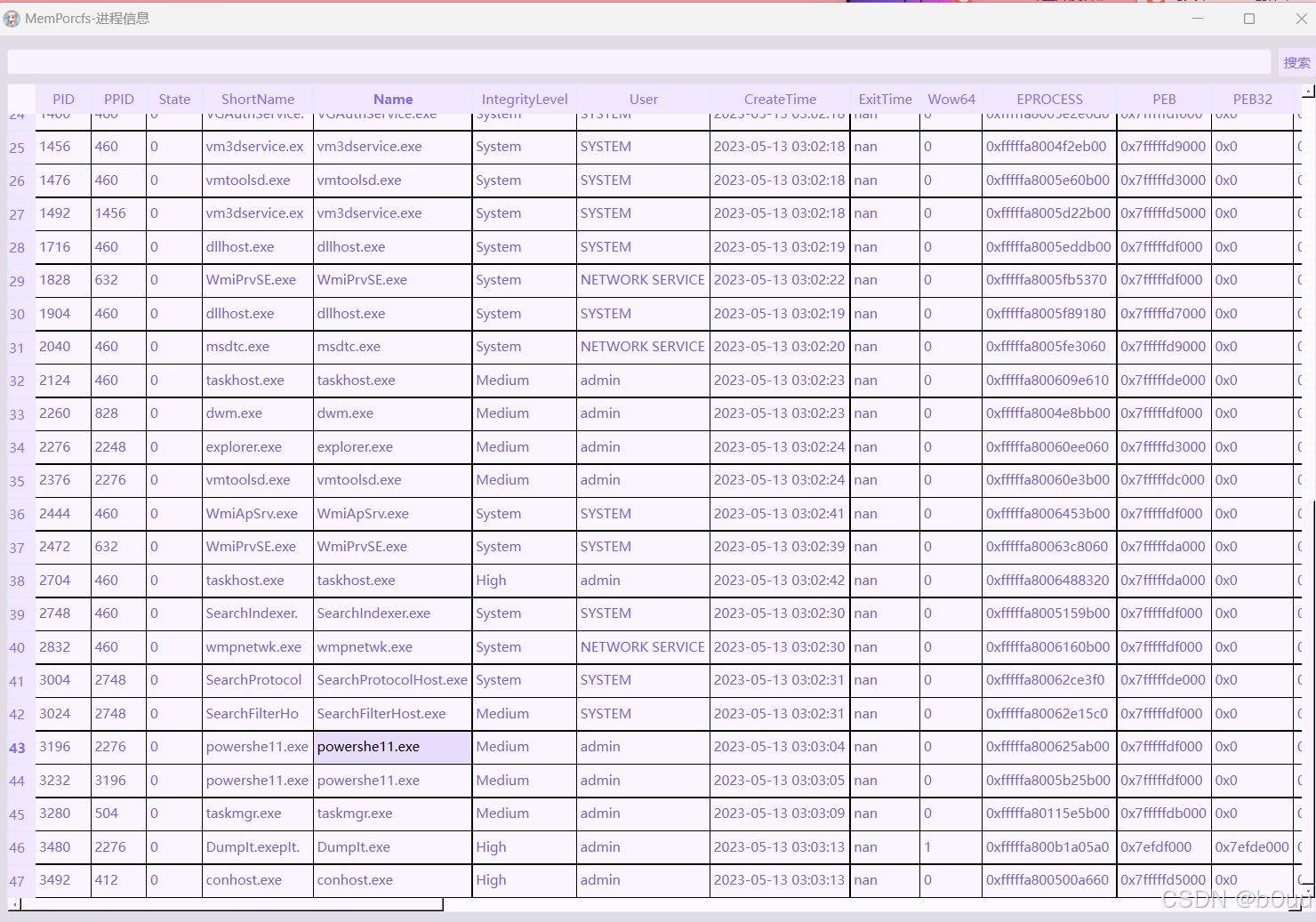Click wmpnetwk.exe in the Name column
The height and width of the screenshot is (922, 1316).
pos(392,647)
